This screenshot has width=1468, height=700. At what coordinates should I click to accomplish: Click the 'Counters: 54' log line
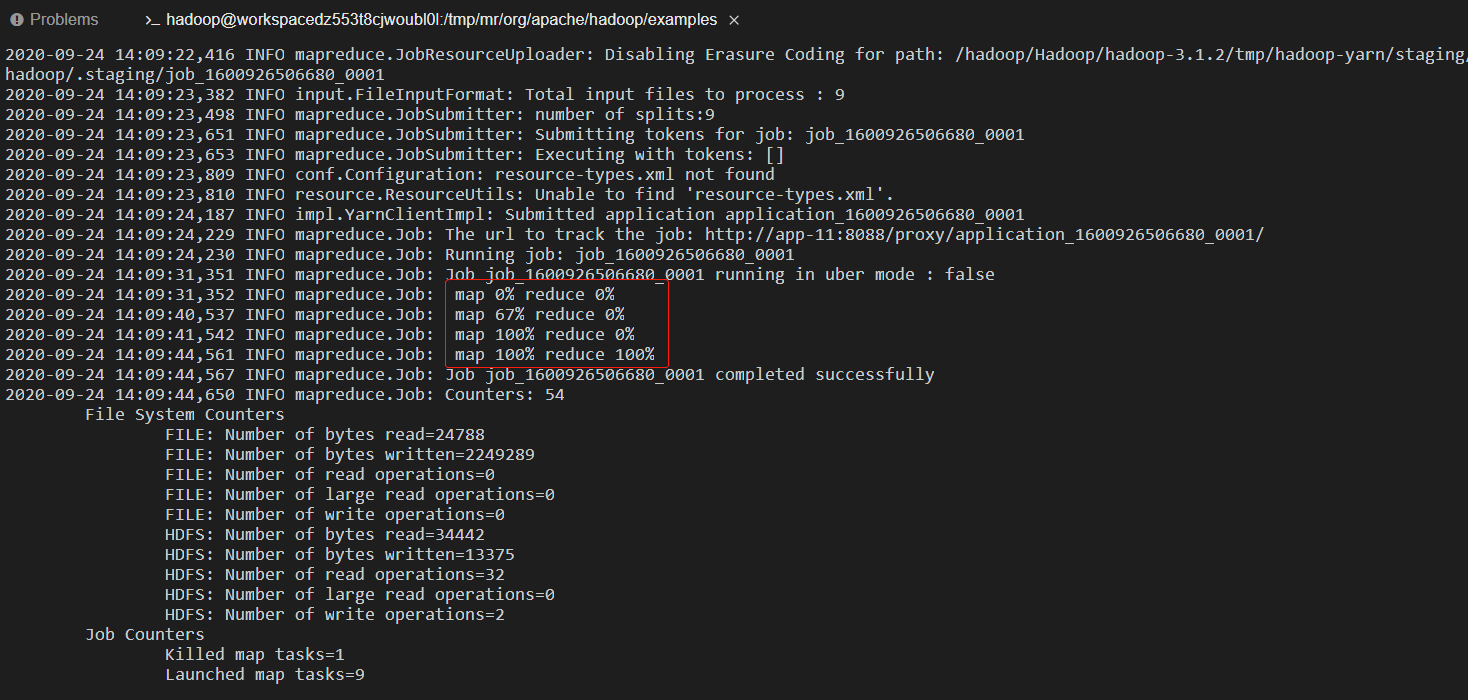point(505,394)
